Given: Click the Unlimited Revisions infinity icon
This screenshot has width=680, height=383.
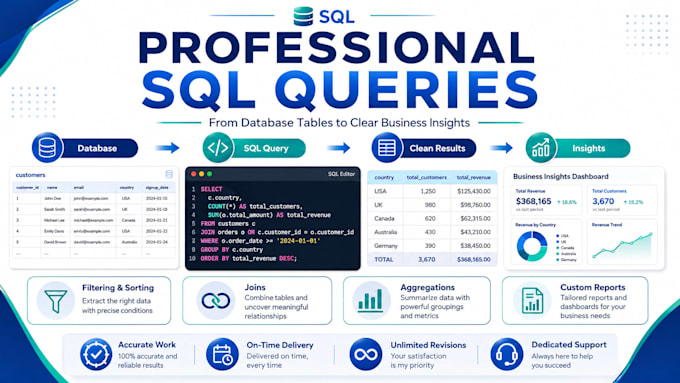Looking at the screenshot, I should coord(366,354).
